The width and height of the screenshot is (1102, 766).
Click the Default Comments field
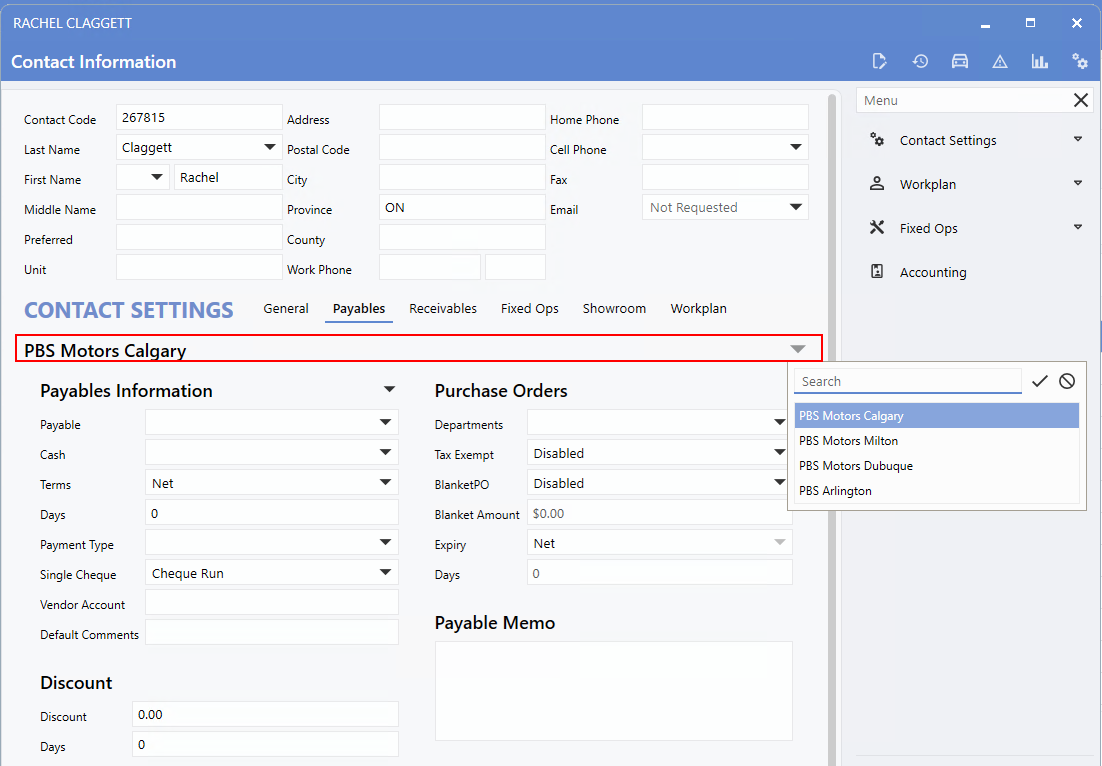tap(272, 632)
